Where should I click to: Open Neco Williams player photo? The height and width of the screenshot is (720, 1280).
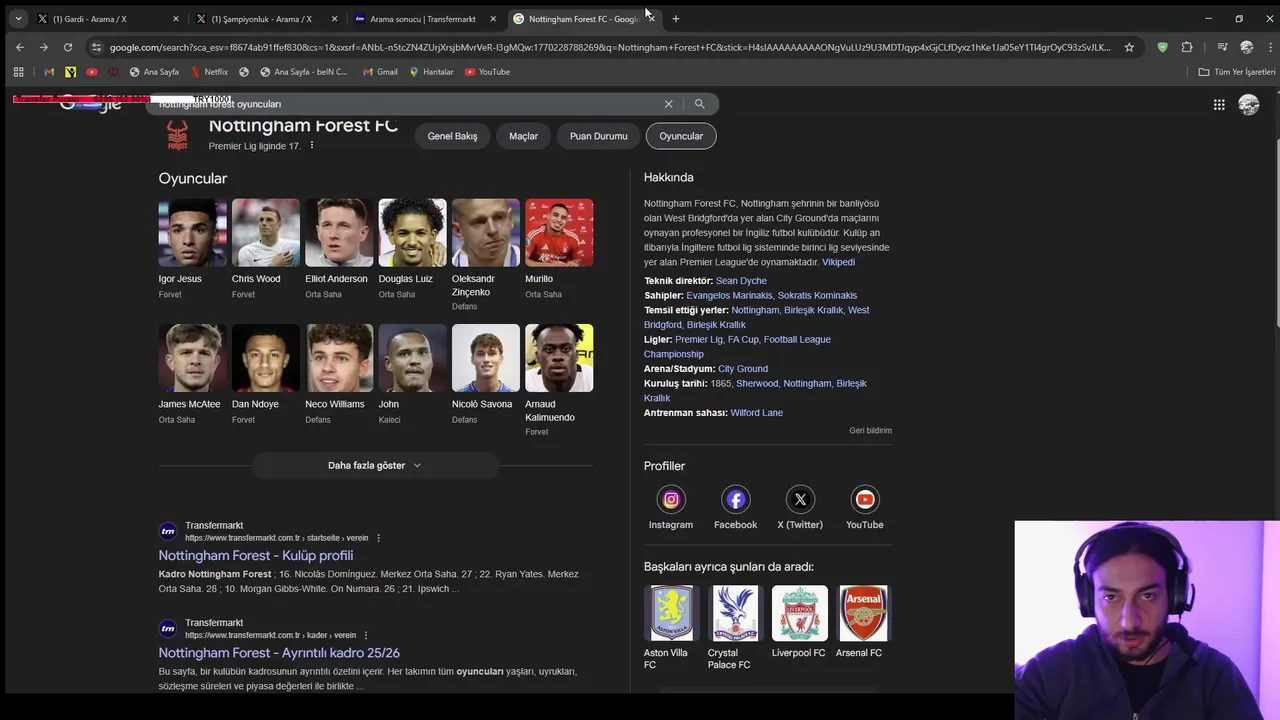click(339, 358)
